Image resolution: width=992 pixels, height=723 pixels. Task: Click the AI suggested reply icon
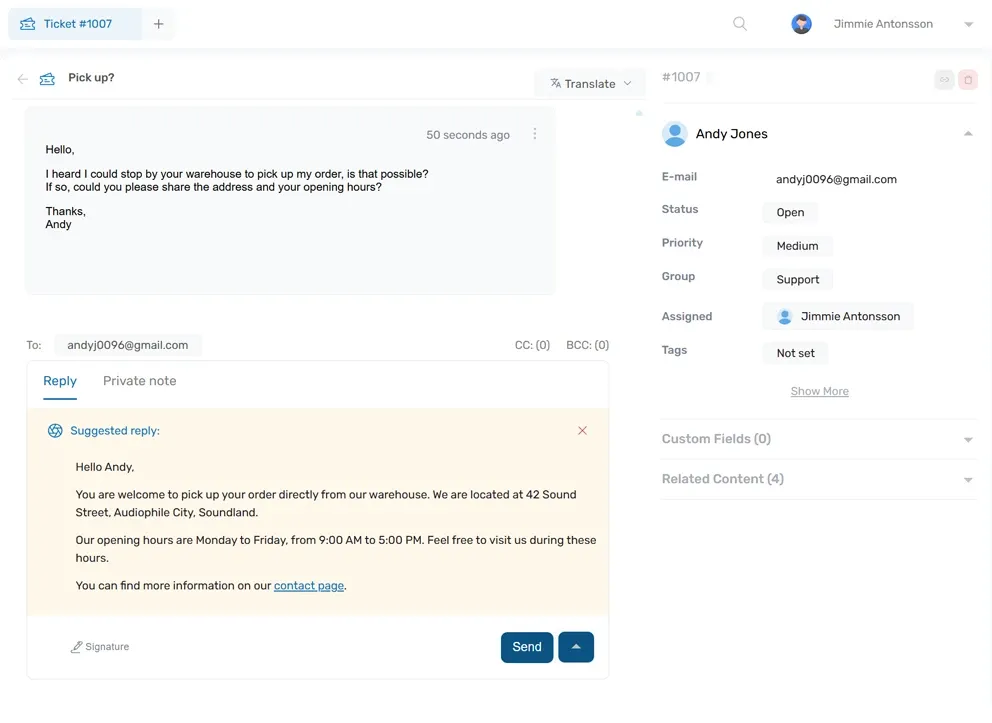pos(55,431)
